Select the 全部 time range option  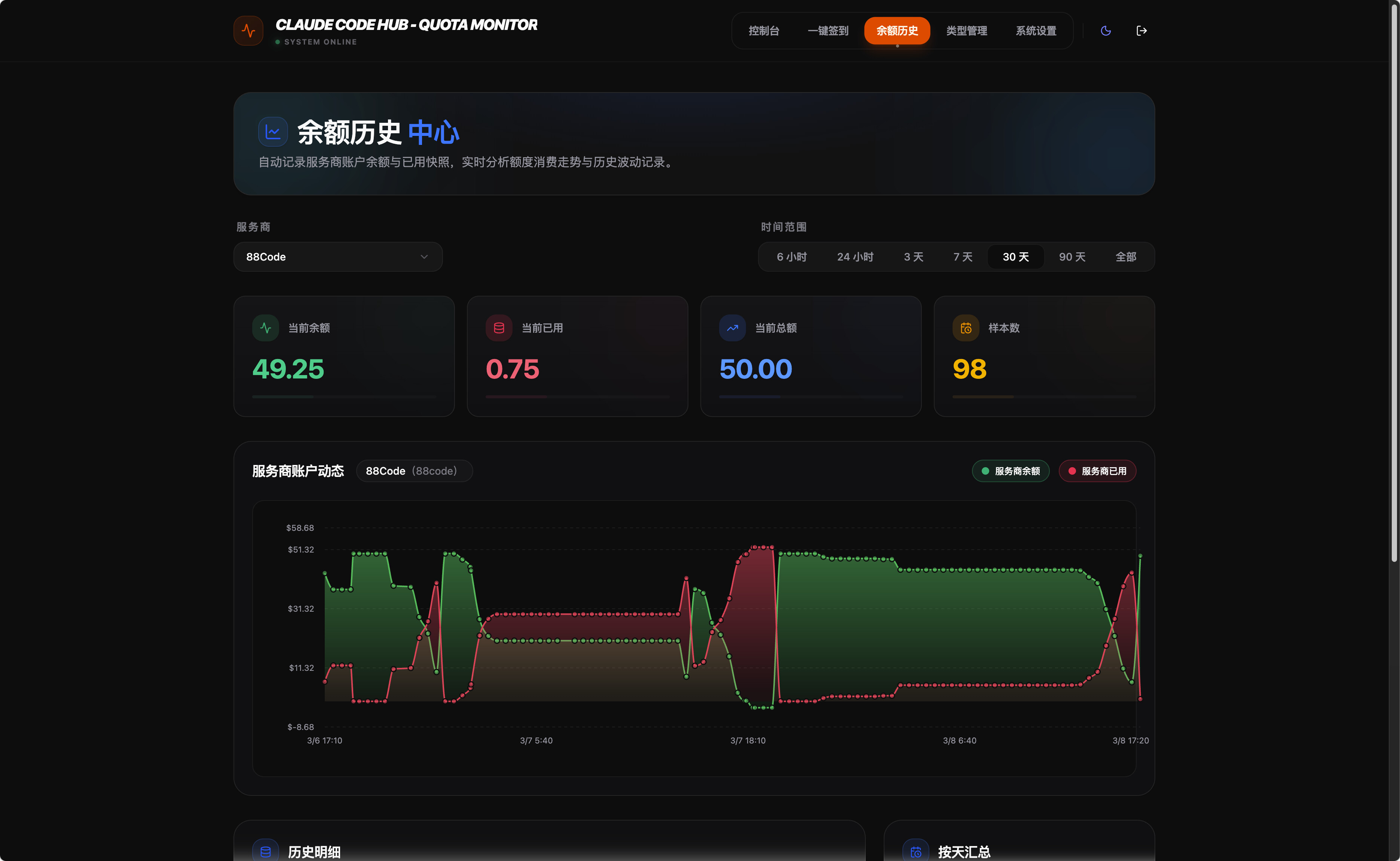point(1126,257)
